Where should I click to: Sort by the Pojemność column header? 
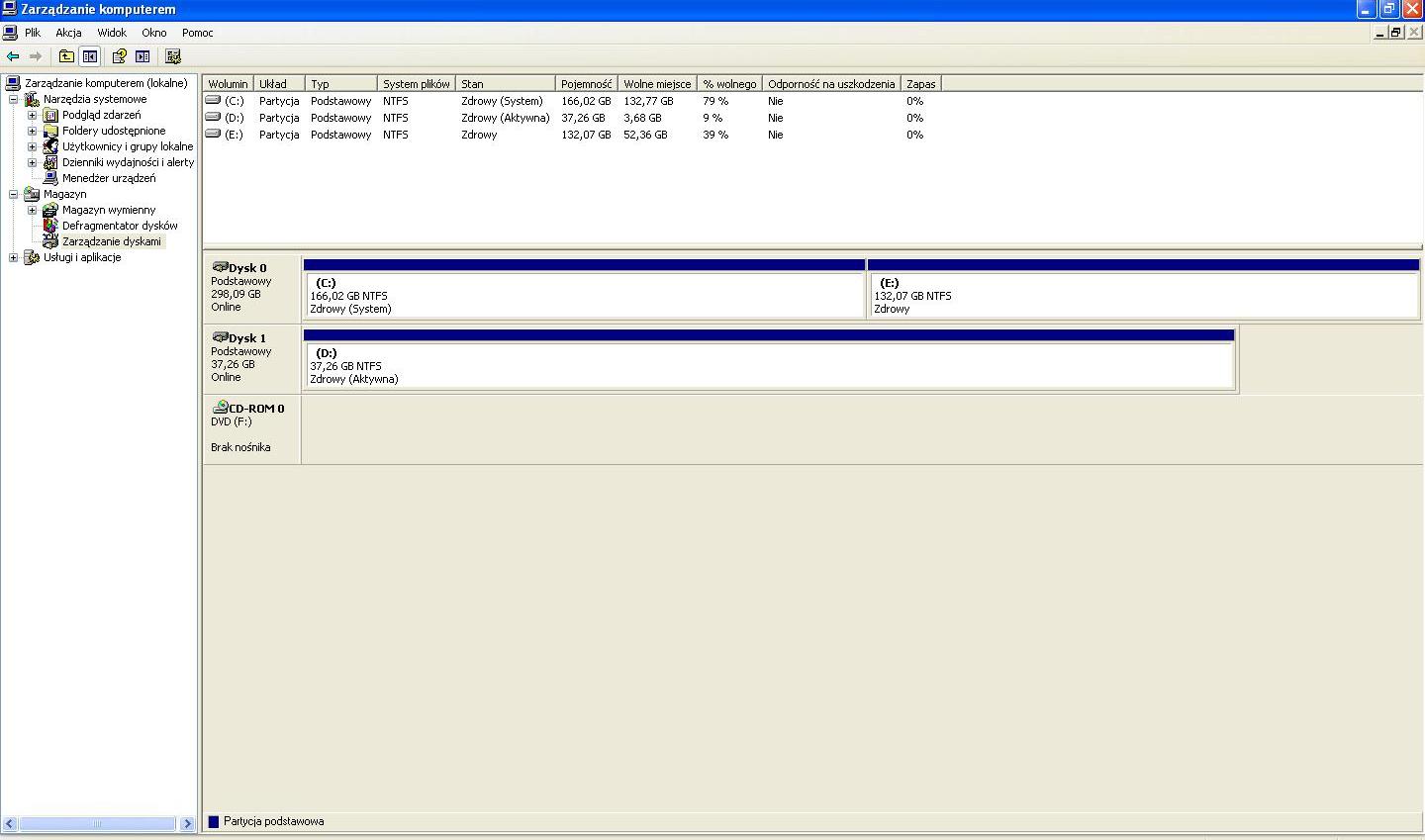coord(586,84)
